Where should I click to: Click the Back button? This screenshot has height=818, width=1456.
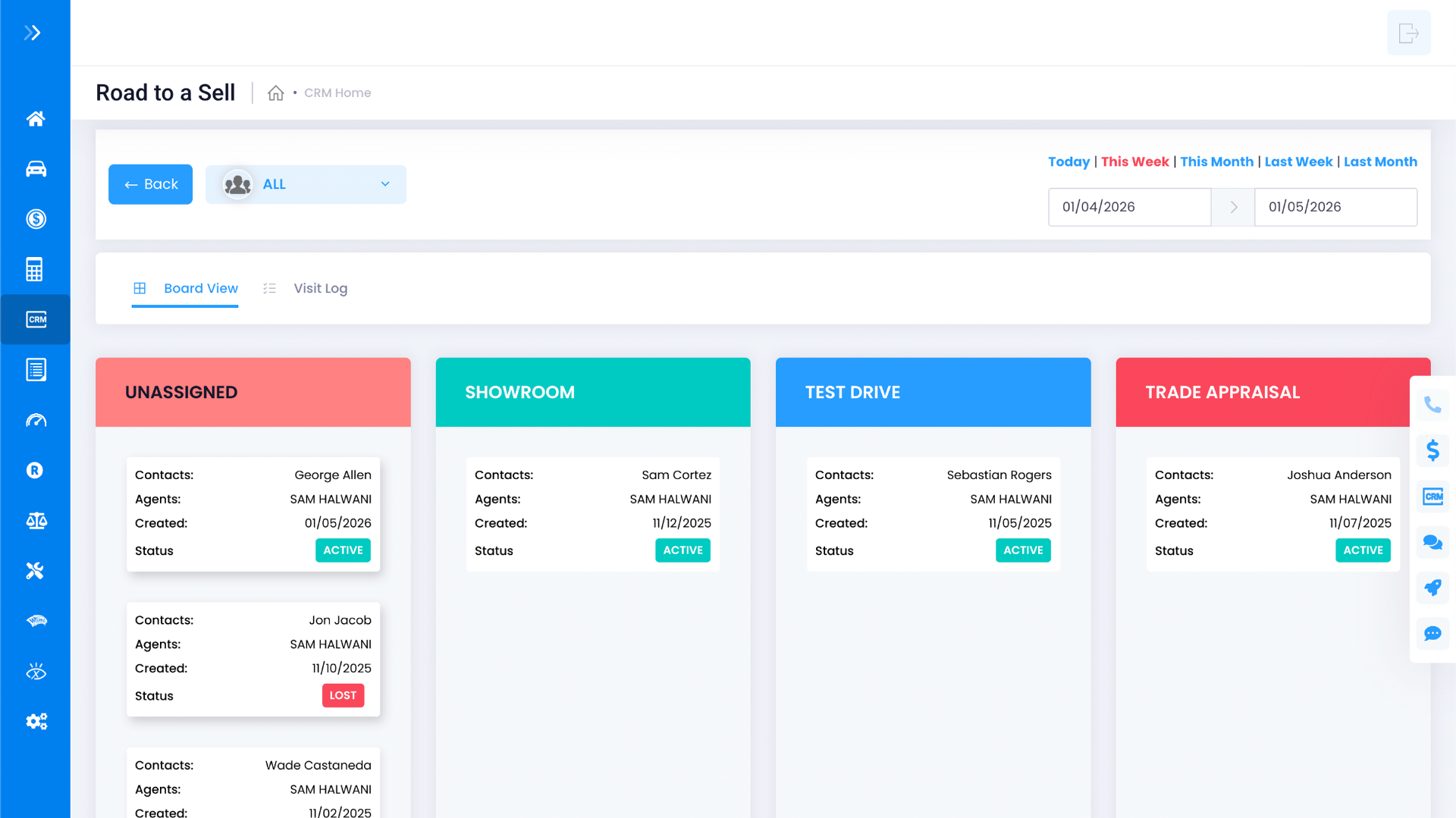(150, 184)
